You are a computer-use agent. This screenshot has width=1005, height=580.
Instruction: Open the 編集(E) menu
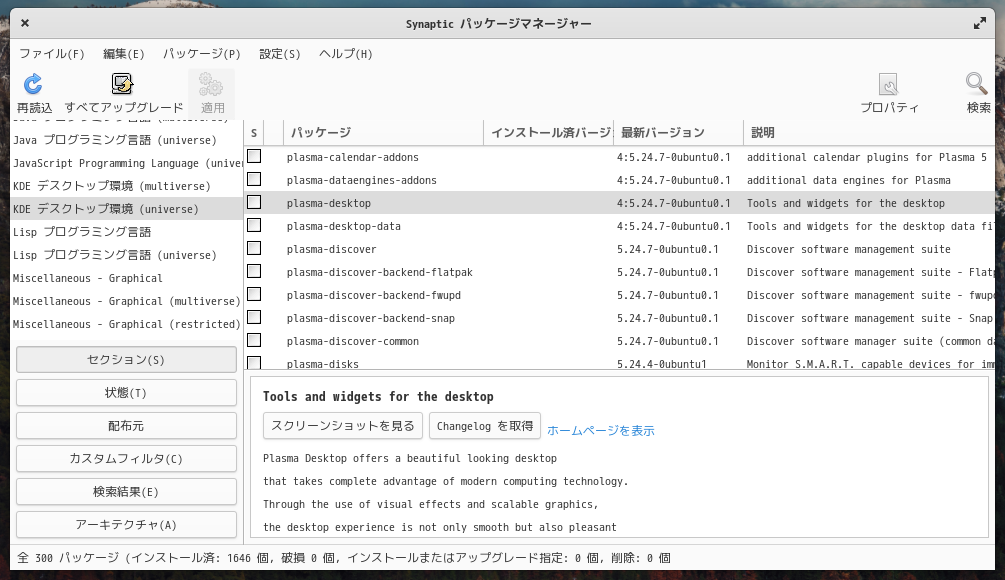coord(124,54)
